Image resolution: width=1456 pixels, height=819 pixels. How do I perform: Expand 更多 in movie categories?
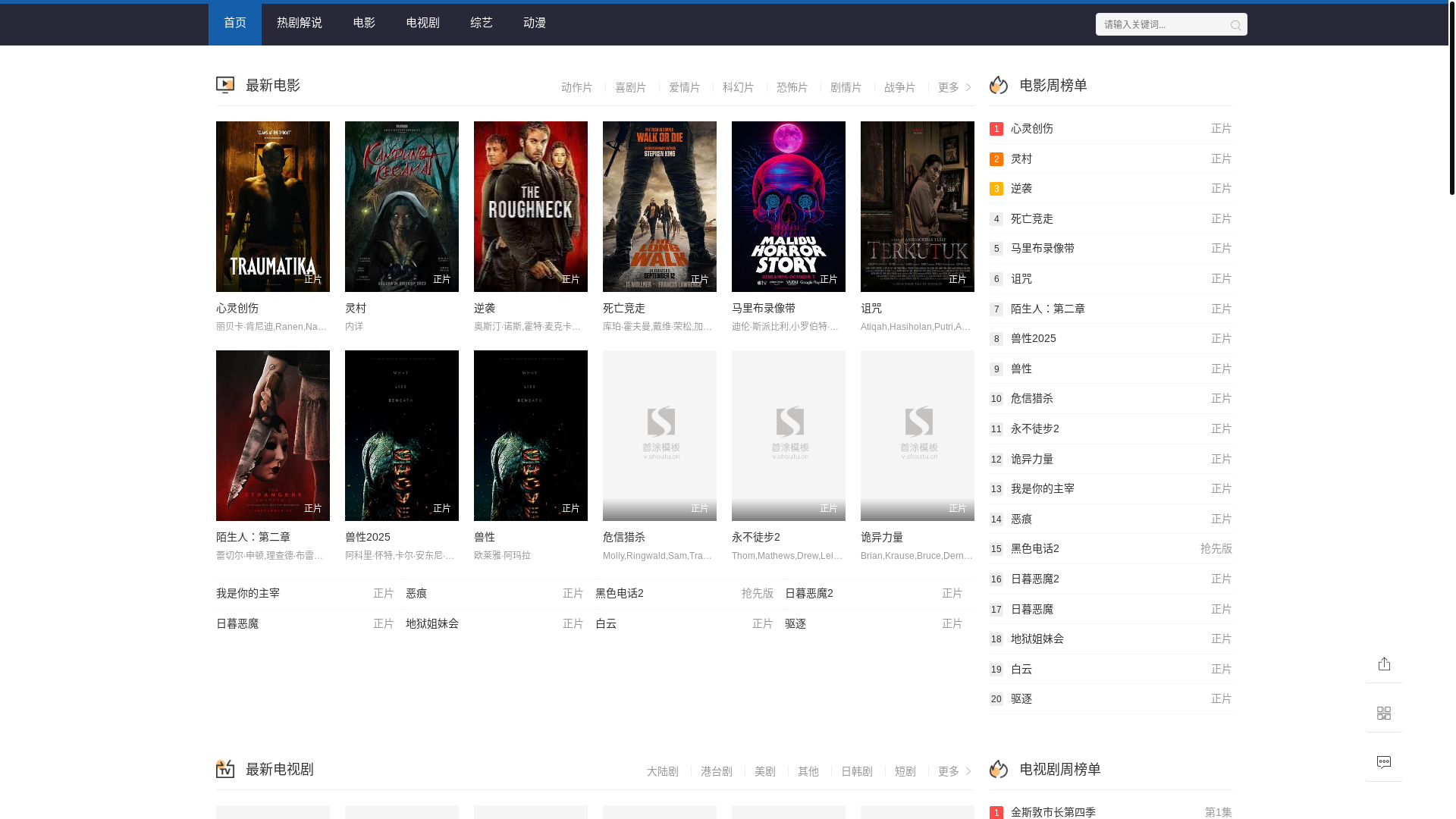click(954, 87)
